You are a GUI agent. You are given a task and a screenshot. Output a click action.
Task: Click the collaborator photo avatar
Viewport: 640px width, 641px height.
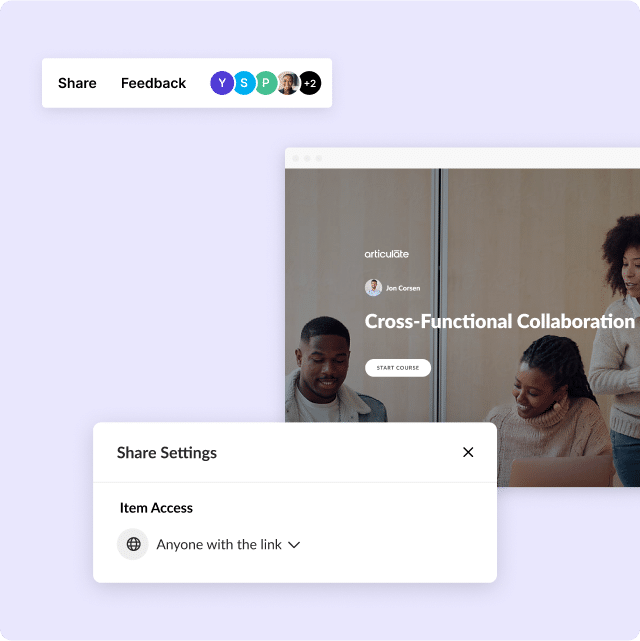pyautogui.click(x=288, y=83)
